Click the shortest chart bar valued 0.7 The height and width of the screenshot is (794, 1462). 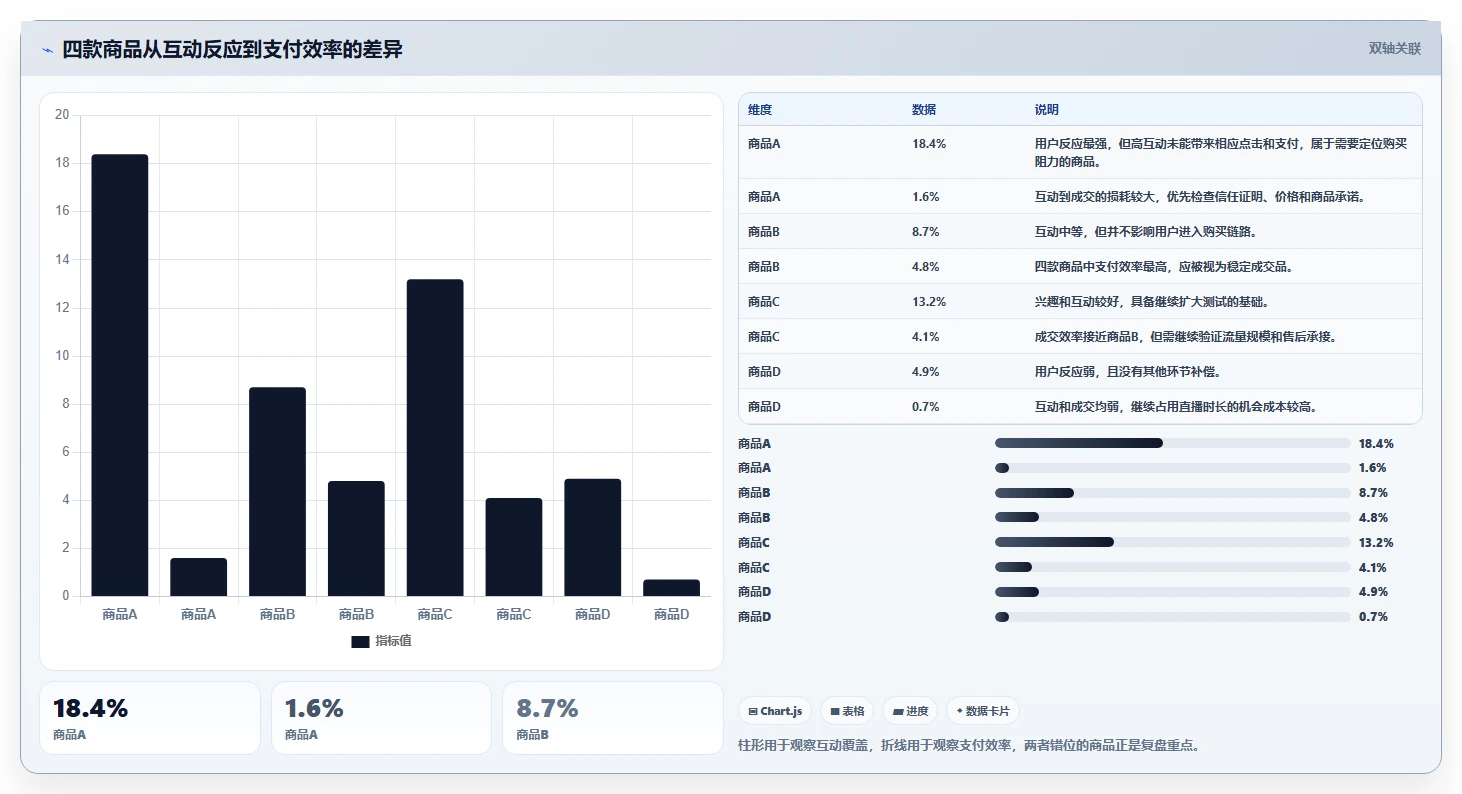[672, 588]
